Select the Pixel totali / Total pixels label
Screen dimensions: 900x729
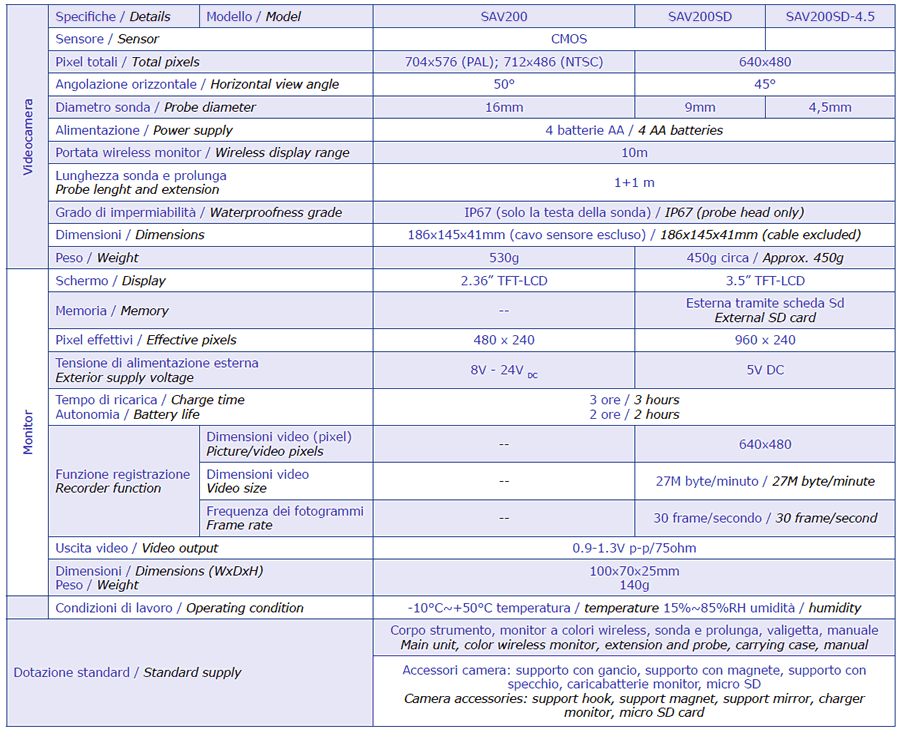pyautogui.click(x=127, y=62)
